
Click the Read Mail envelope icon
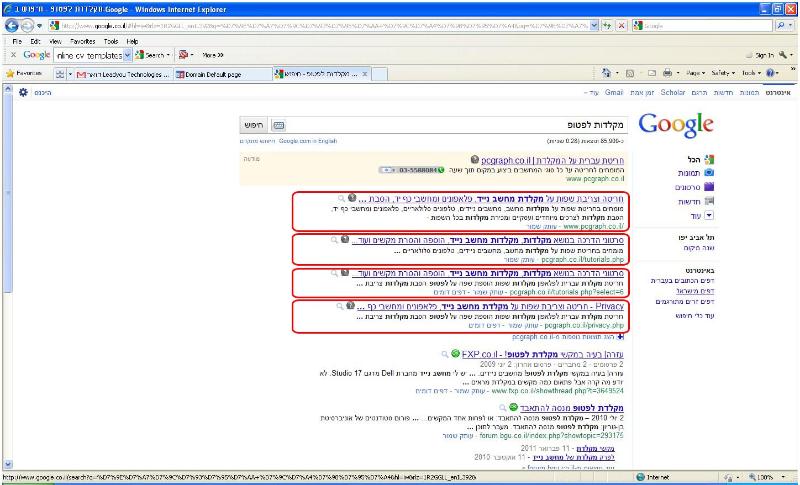click(x=652, y=73)
